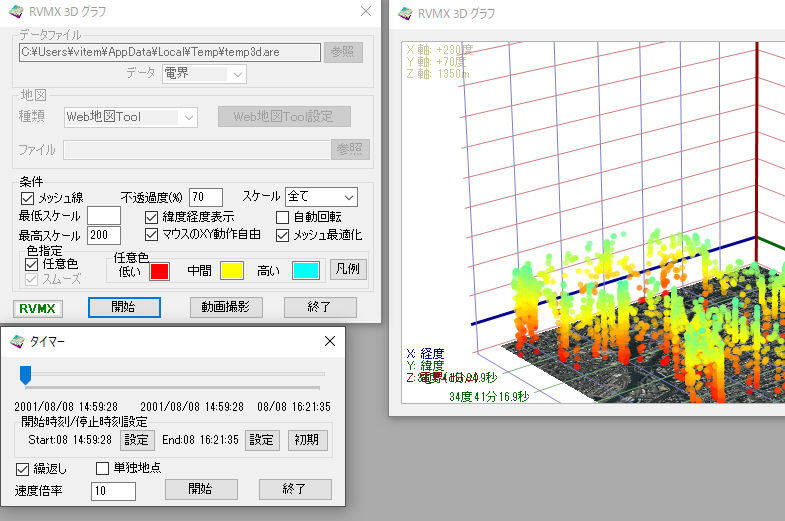This screenshot has height=521, width=785.
Task: Pick the red 低い color swatch
Action: pyautogui.click(x=160, y=270)
